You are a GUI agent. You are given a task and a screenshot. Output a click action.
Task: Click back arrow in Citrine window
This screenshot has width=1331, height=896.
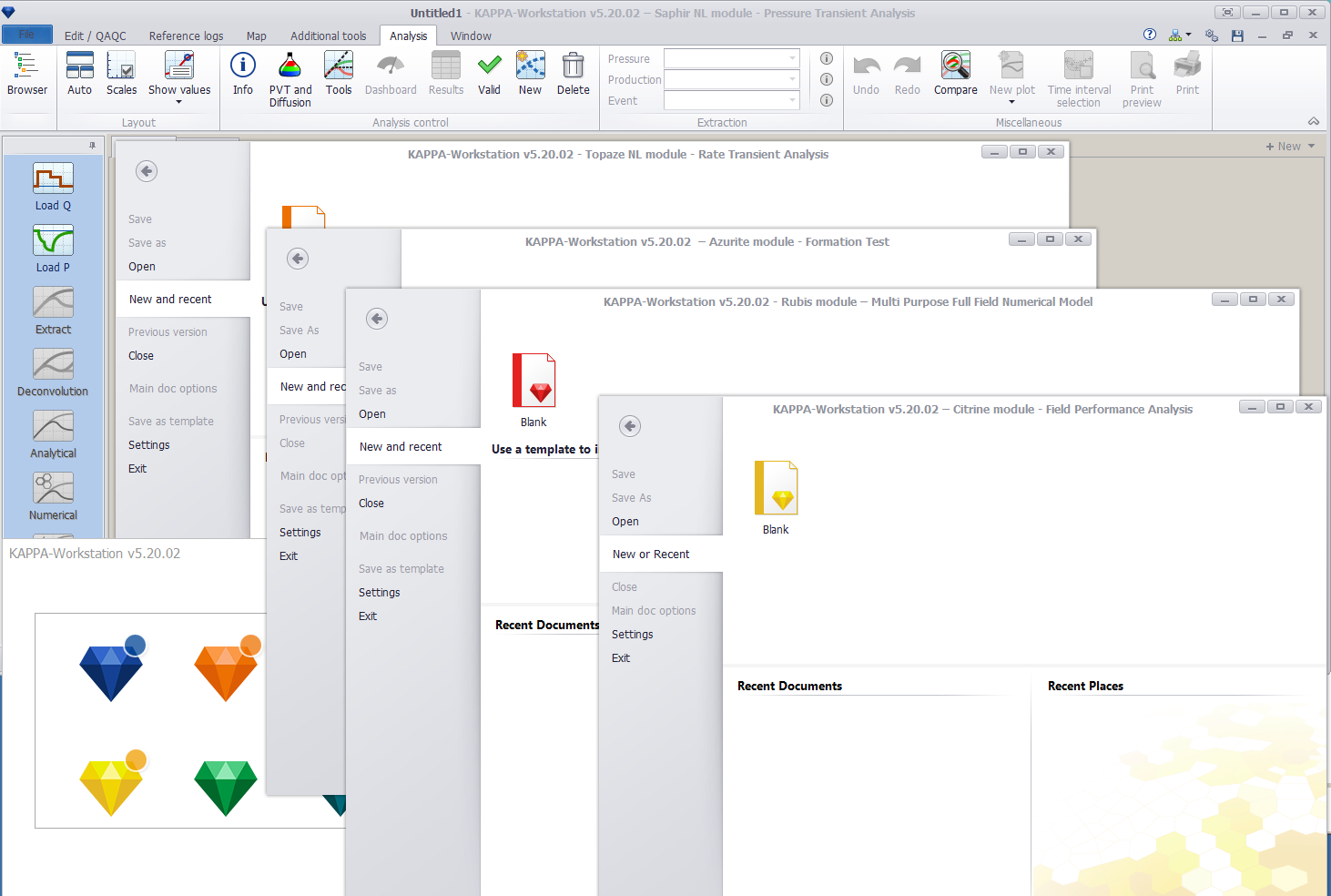click(x=630, y=426)
